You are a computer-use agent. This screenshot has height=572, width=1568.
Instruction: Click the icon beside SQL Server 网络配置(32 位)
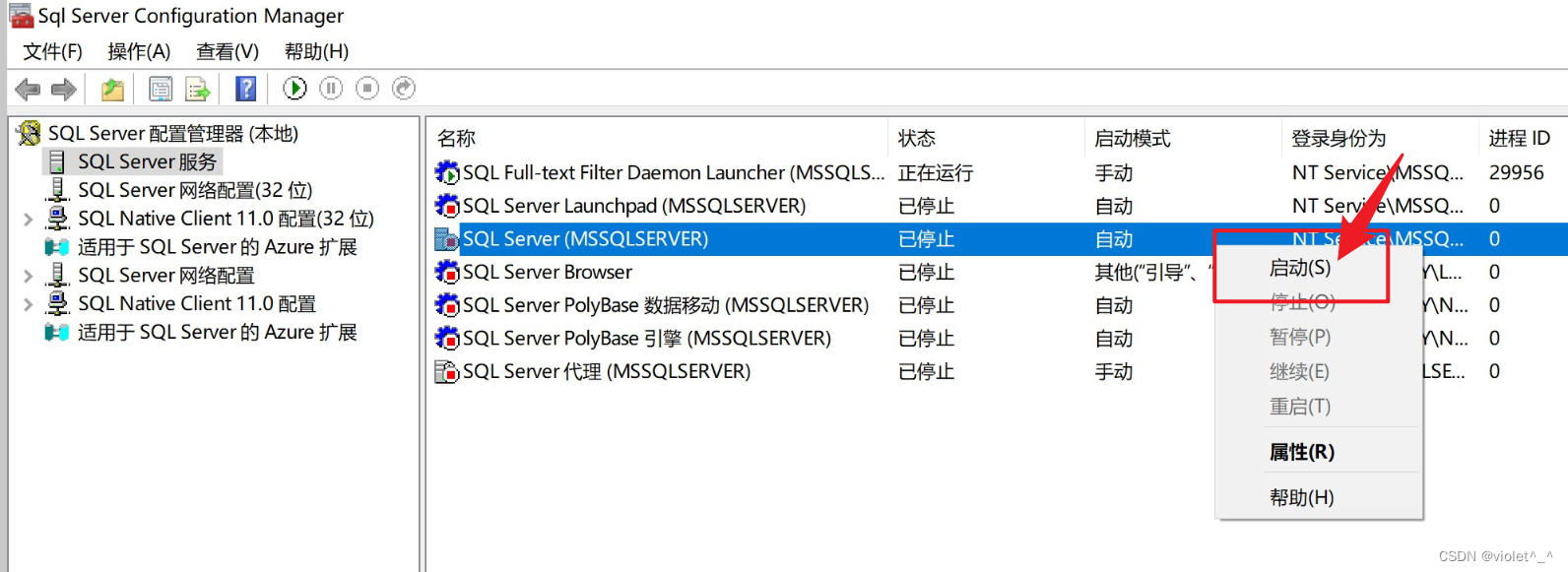58,189
